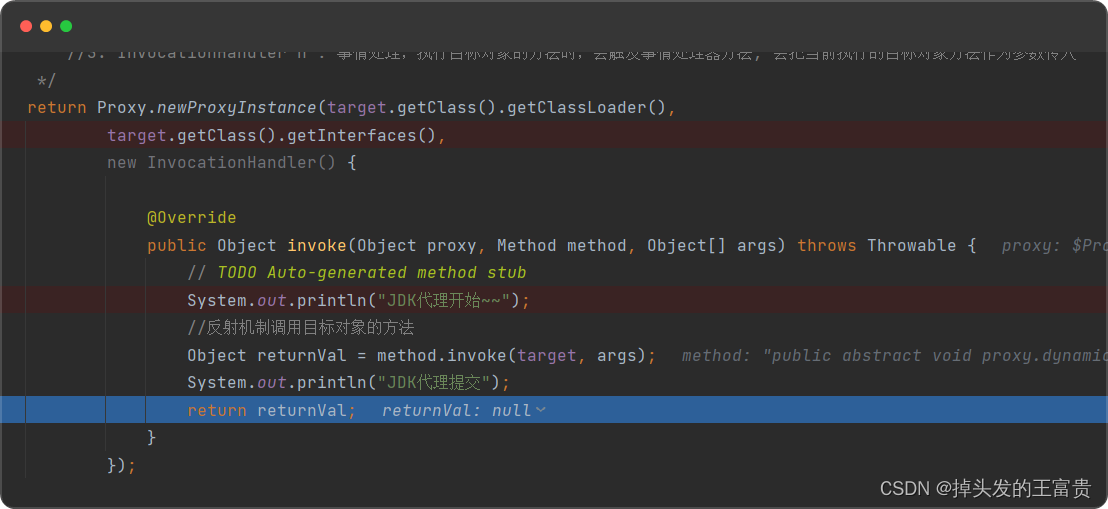
Task: Click the Proxy class name after return
Action: pos(122,108)
